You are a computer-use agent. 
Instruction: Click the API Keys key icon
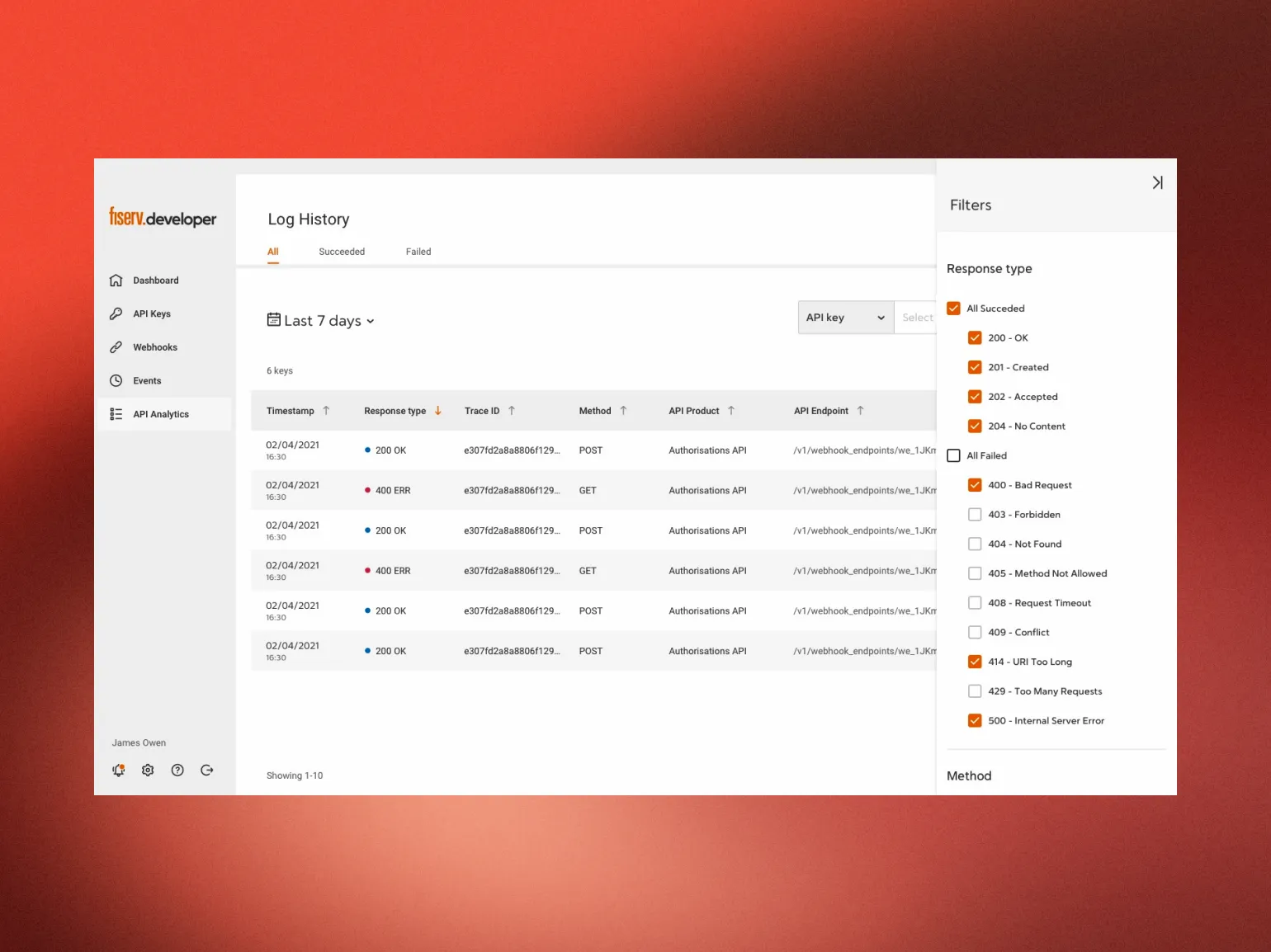116,313
